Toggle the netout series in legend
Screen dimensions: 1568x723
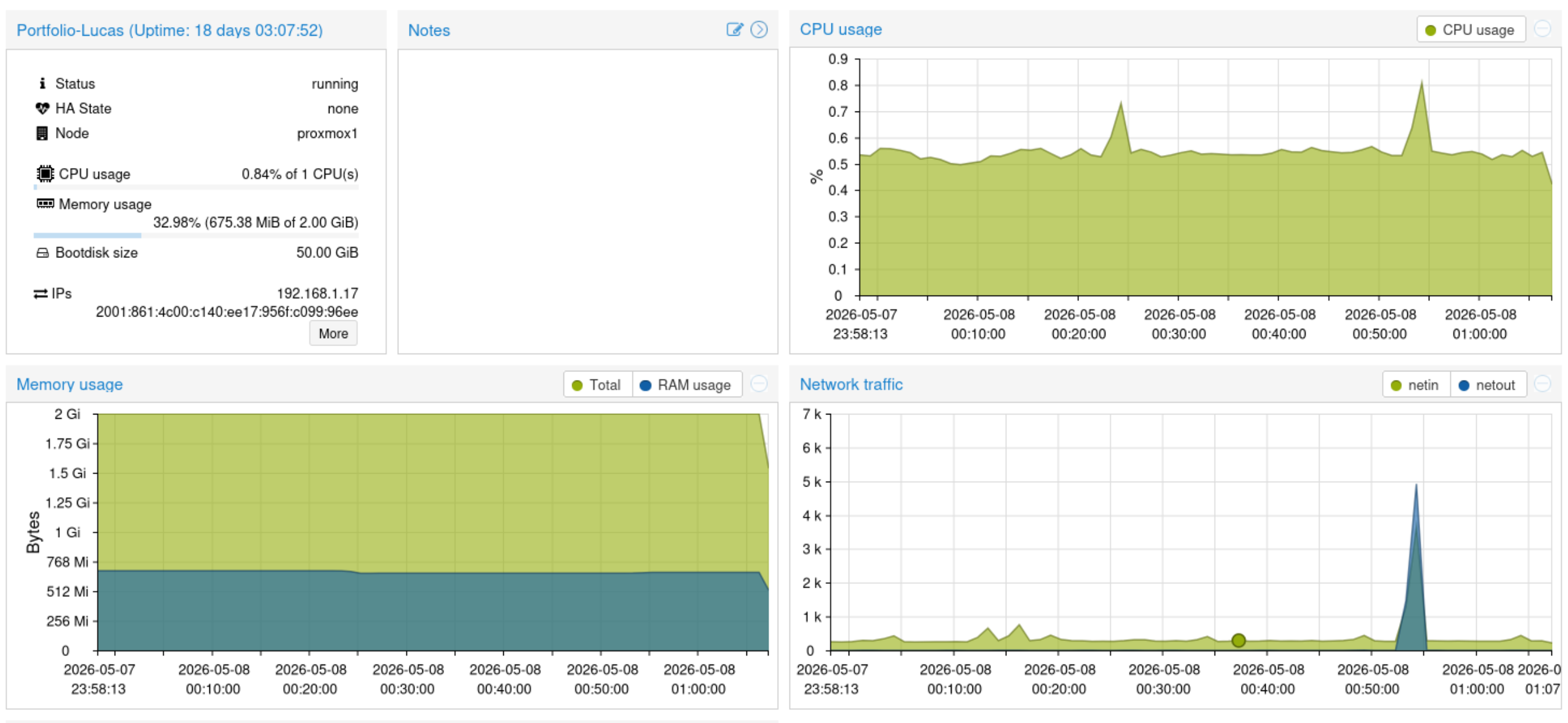coord(1487,384)
